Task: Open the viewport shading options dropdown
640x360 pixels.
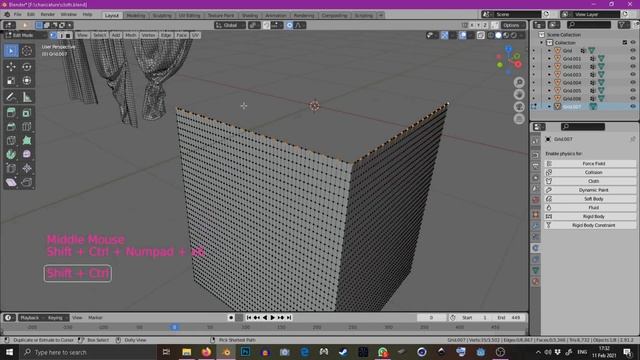Action: point(521,36)
